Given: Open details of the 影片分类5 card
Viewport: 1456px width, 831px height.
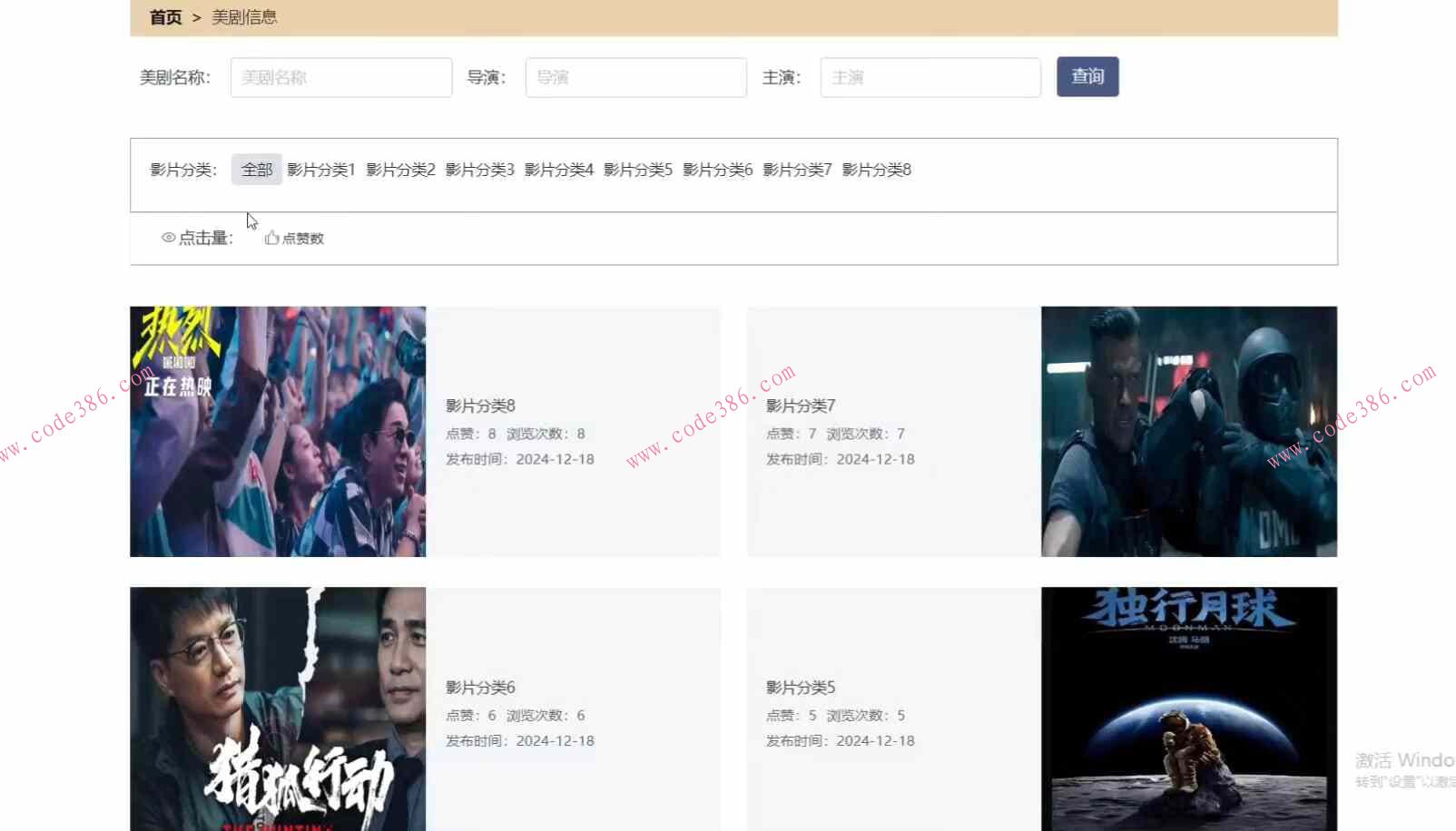Looking at the screenshot, I should click(x=800, y=687).
